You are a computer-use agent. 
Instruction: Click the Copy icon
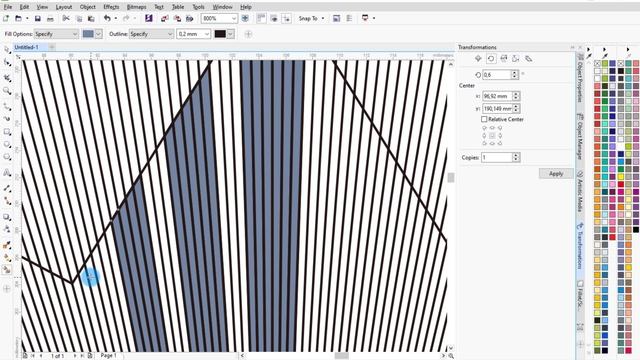click(x=79, y=18)
